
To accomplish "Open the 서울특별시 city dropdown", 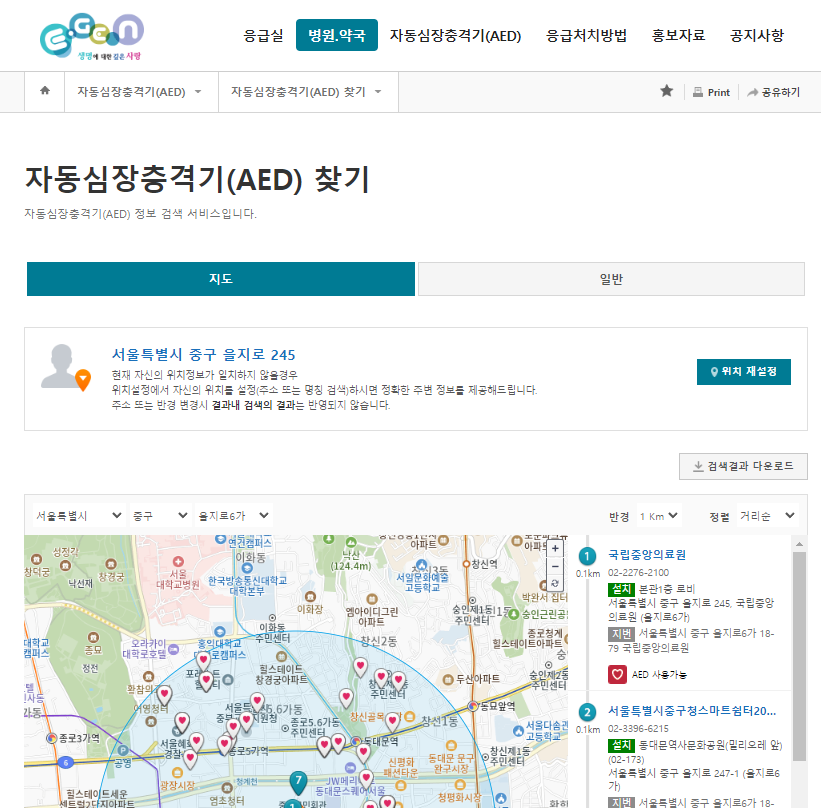I will pyautogui.click(x=79, y=516).
